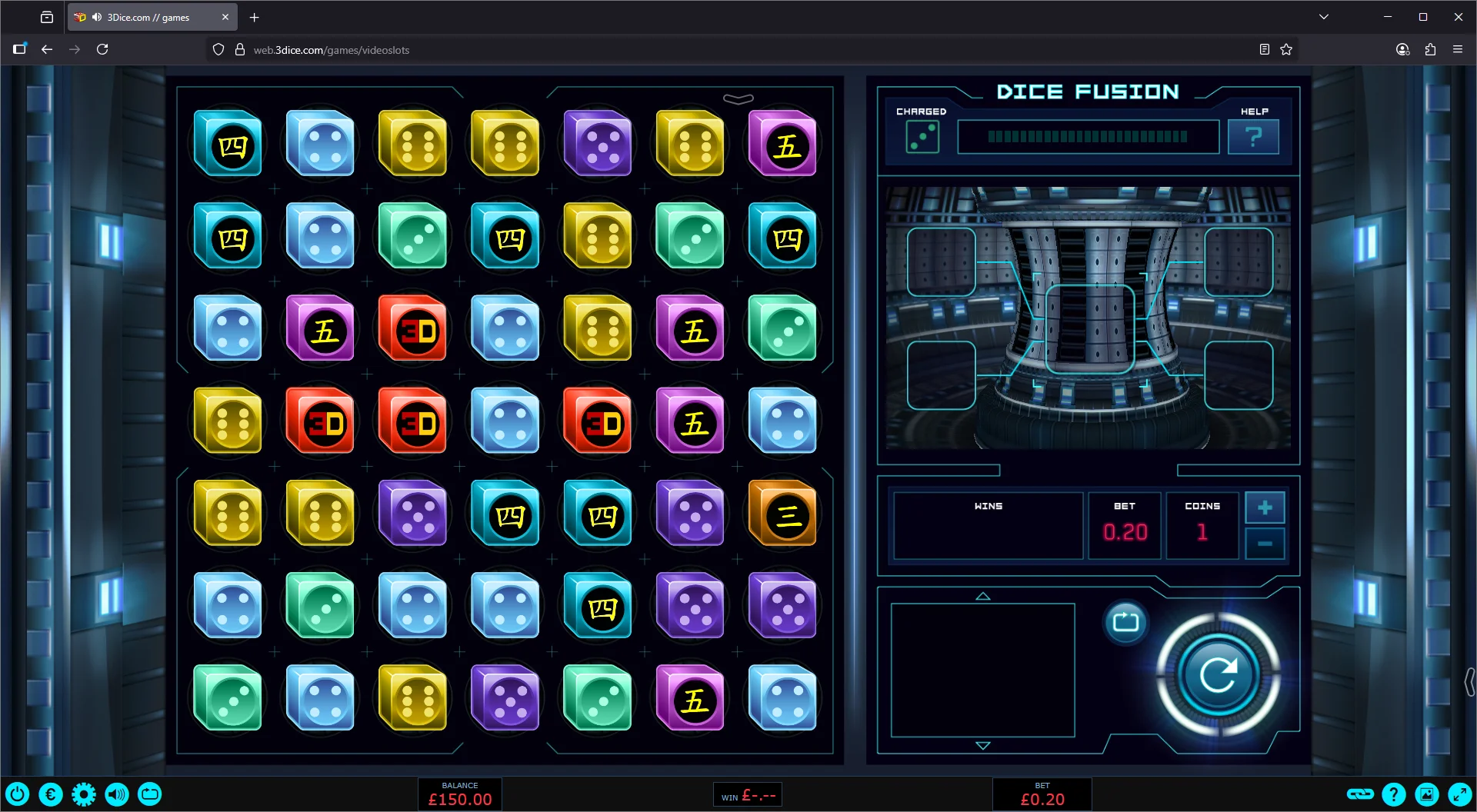Toggle the autoplay loop button
1477x812 pixels.
(x=1125, y=621)
